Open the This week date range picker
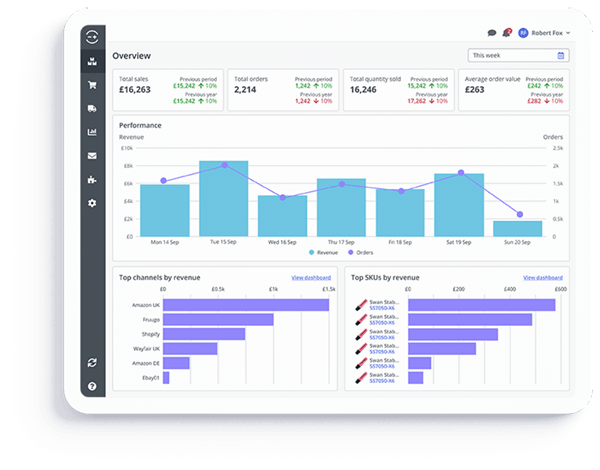 pyautogui.click(x=518, y=55)
